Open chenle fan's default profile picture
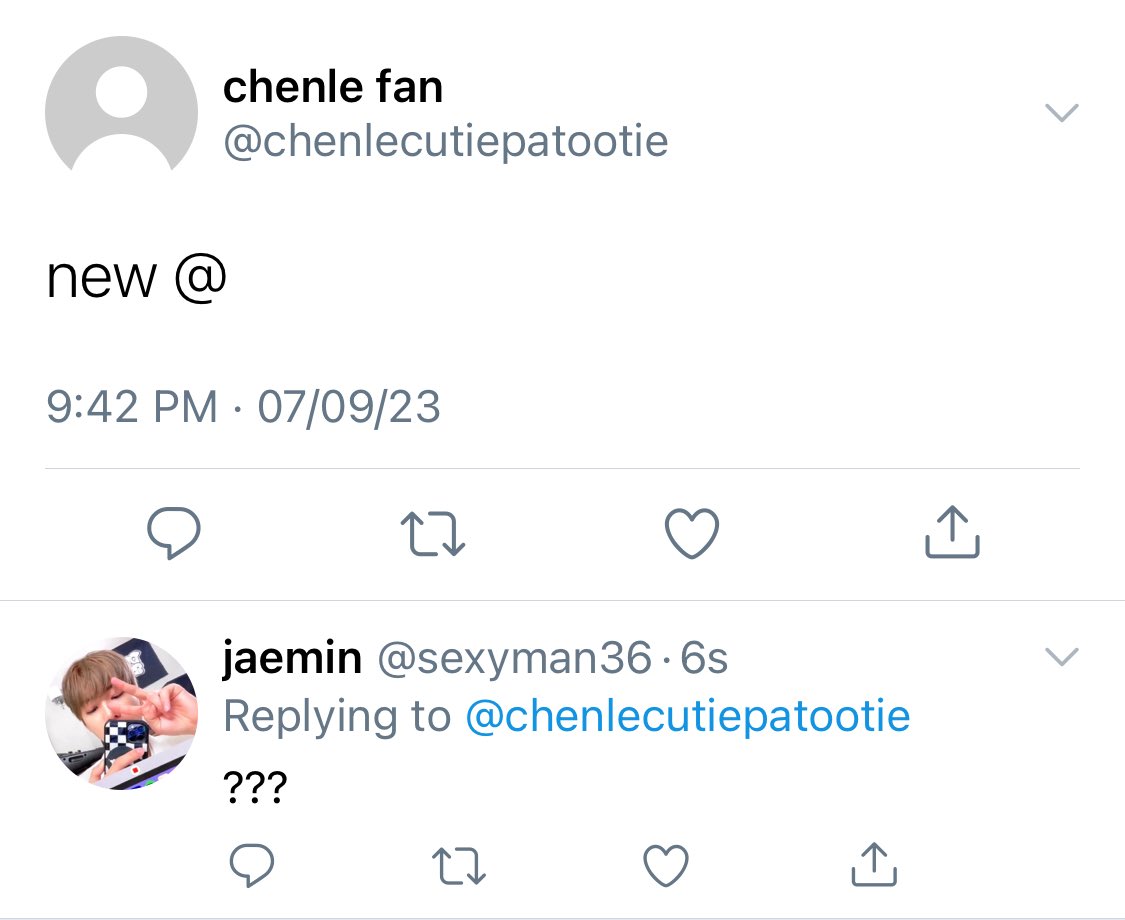 pyautogui.click(x=121, y=105)
